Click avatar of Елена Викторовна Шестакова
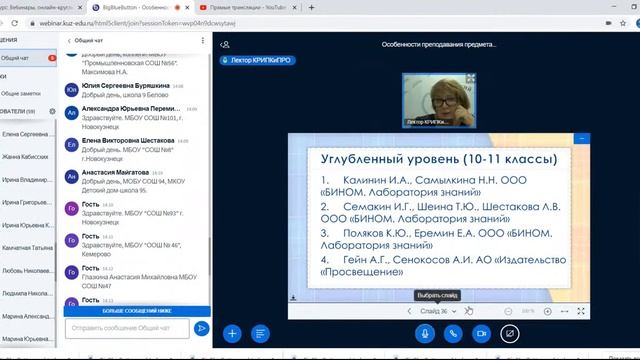The height and width of the screenshot is (360, 640). click(x=71, y=145)
